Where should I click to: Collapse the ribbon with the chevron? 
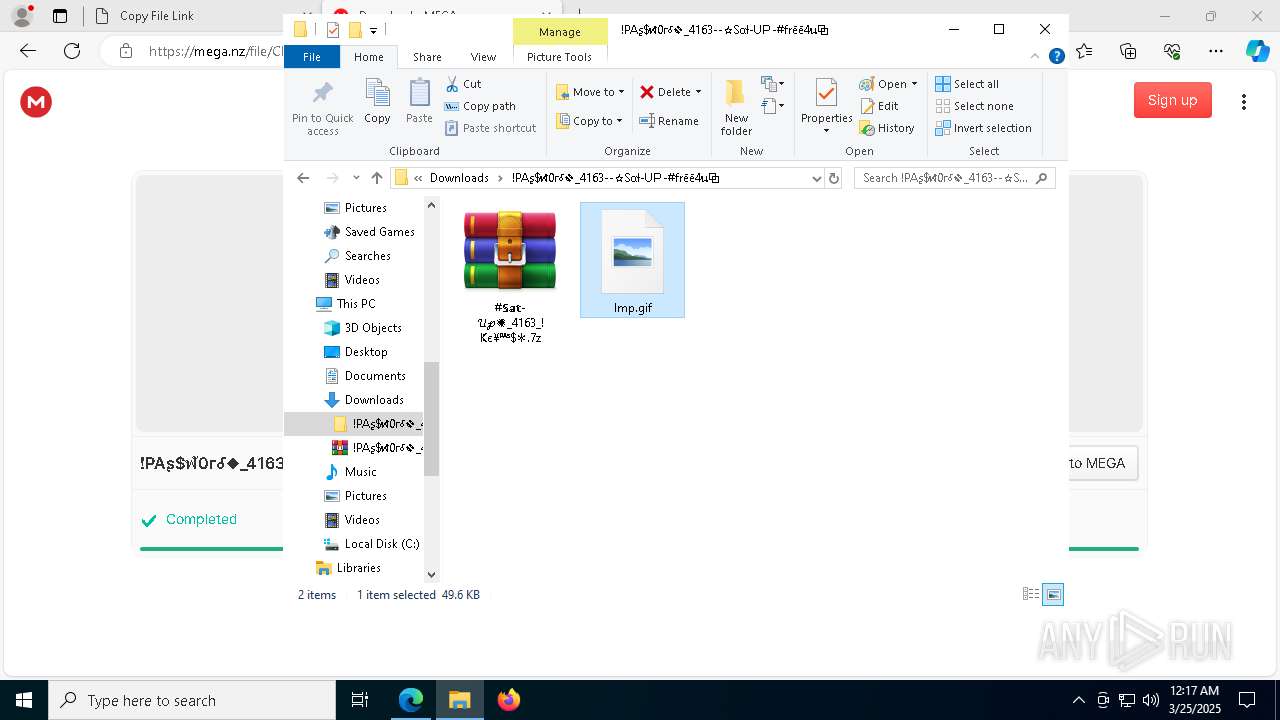1035,57
